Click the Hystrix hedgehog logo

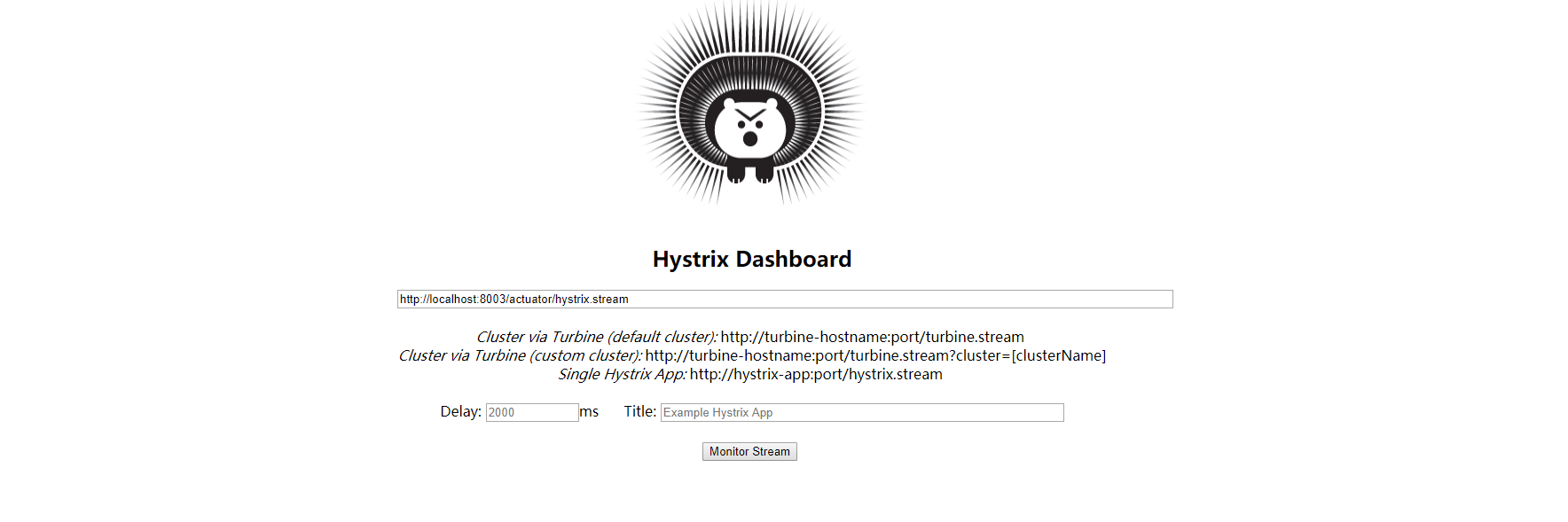751,102
